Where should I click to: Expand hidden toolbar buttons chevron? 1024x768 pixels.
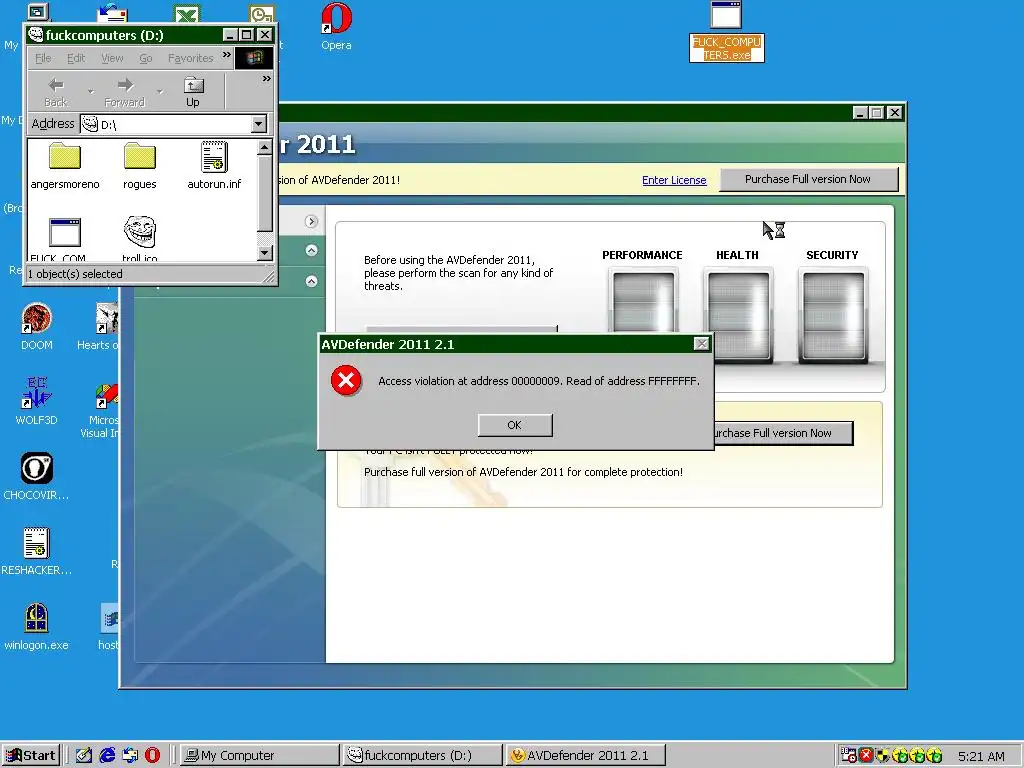266,79
